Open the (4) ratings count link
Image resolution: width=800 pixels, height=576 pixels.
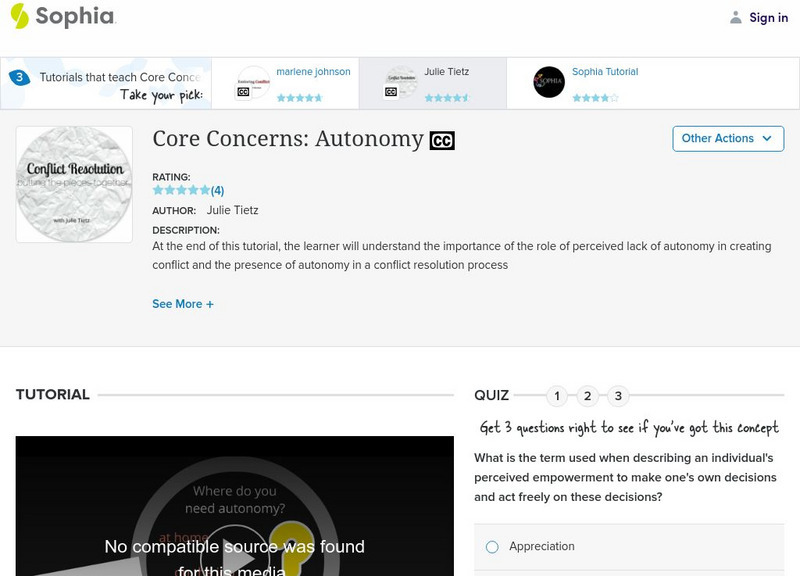pyautogui.click(x=217, y=191)
